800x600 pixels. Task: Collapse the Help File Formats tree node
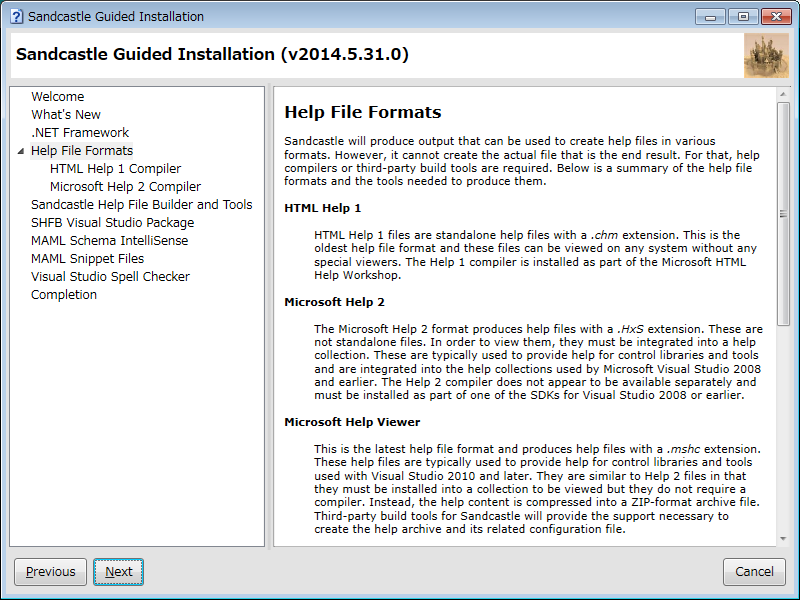[x=21, y=151]
